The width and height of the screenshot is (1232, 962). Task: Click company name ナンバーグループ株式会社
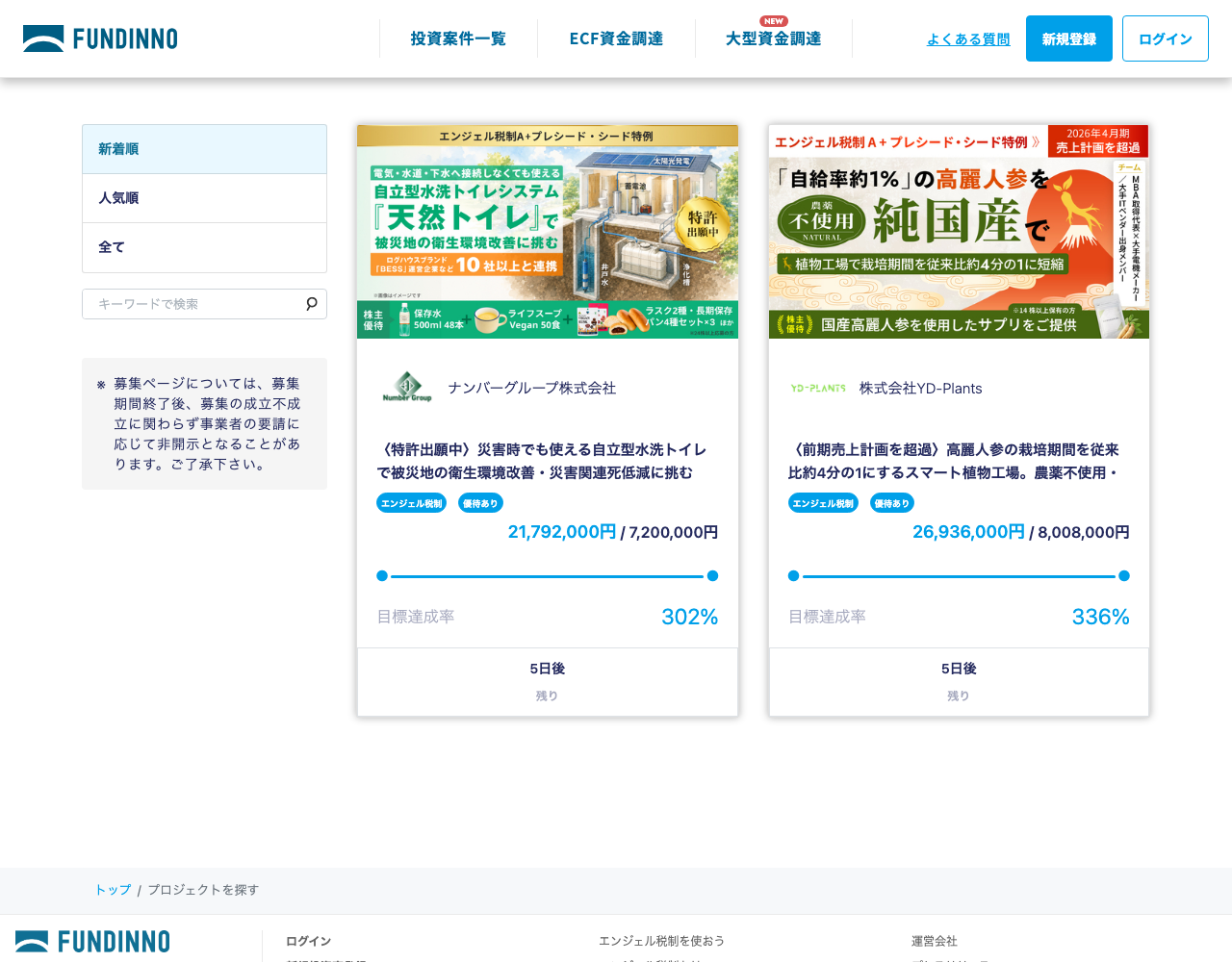click(x=531, y=388)
